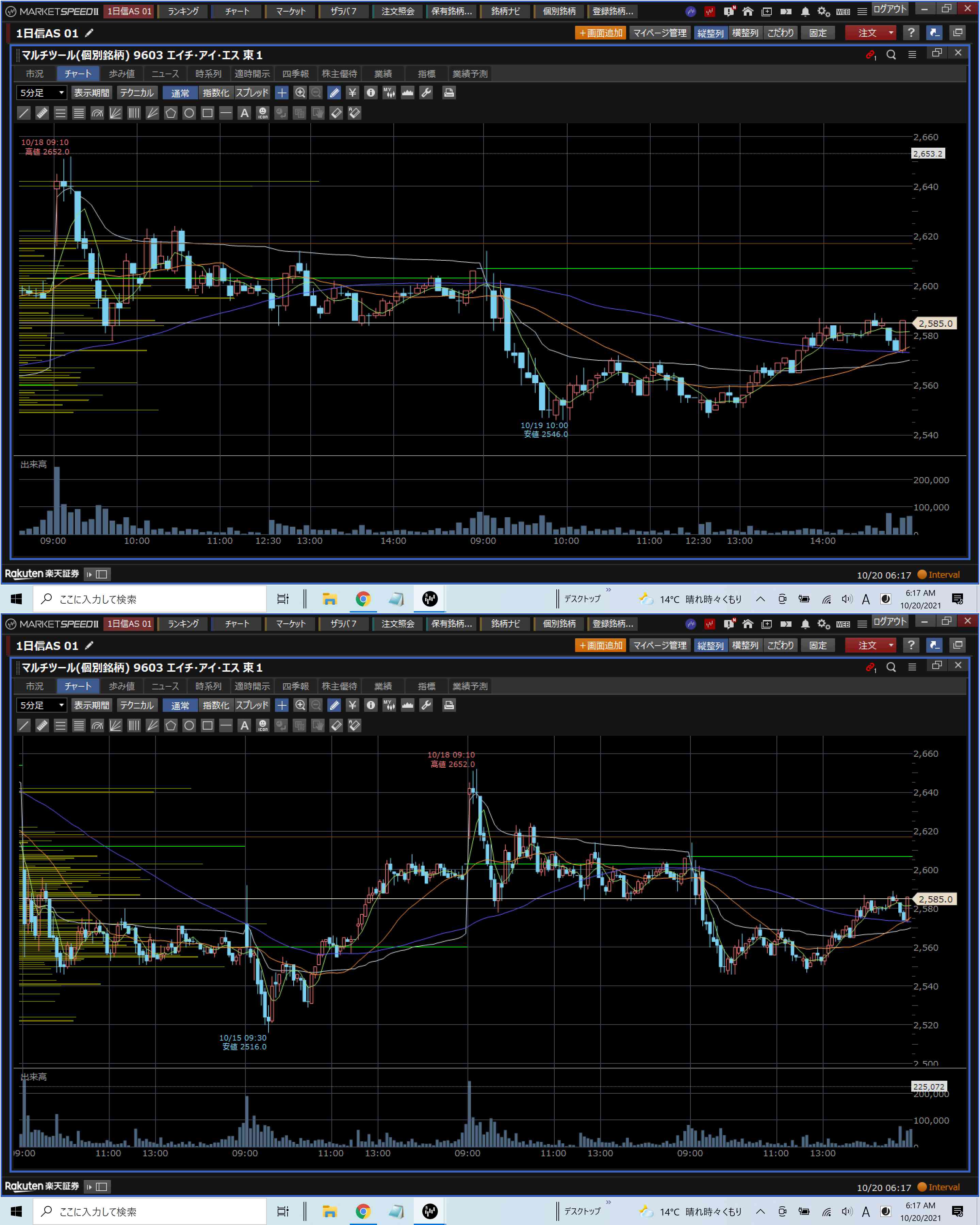Click the テクニカル button in lower window
This screenshot has height=1225, width=980.
pos(137,705)
